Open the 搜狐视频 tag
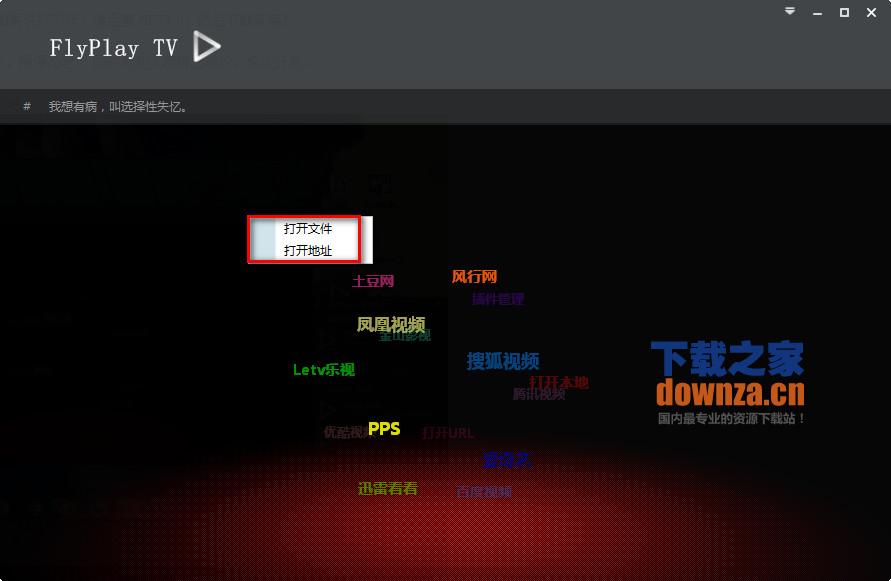 click(502, 361)
